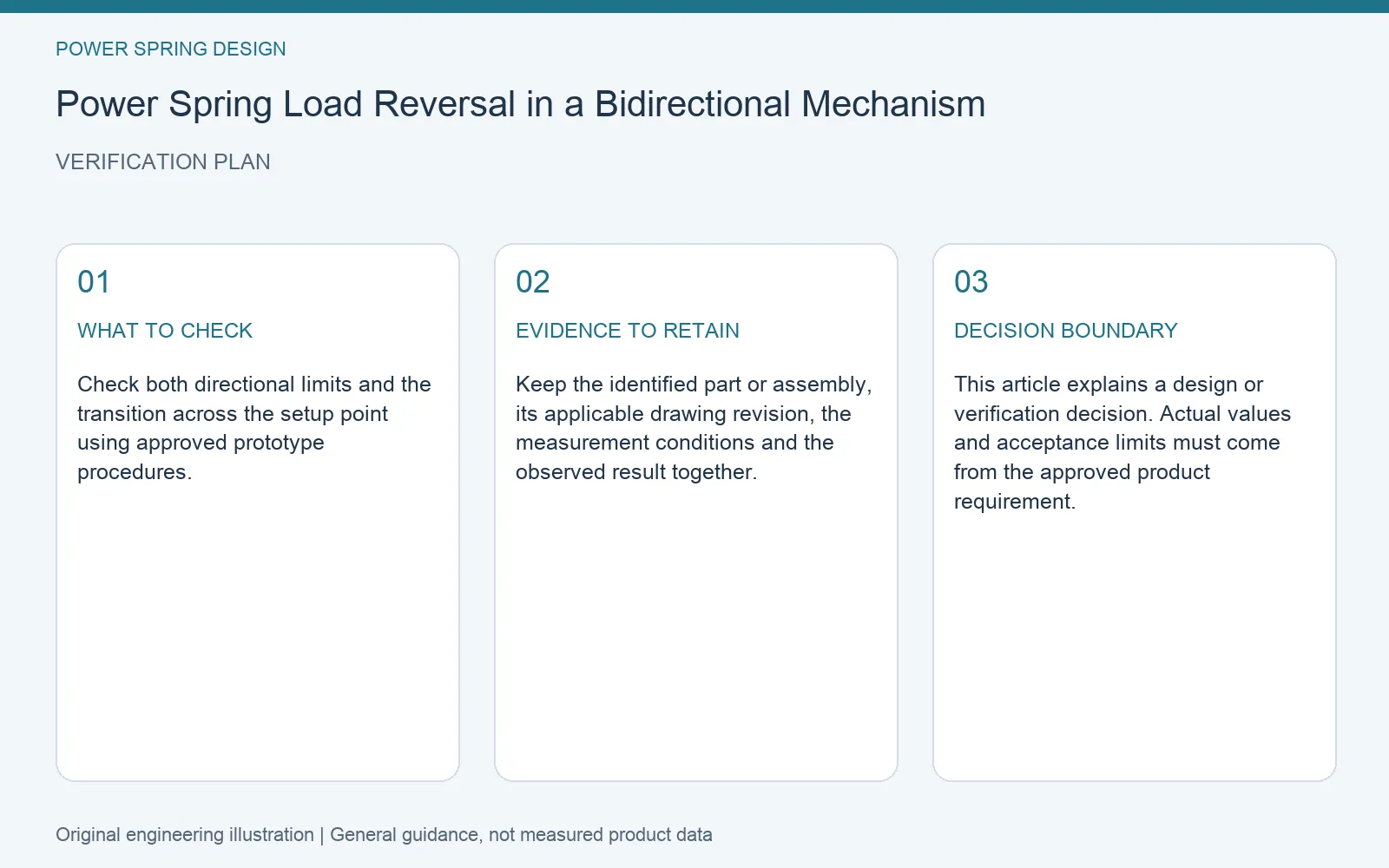Click the 'EVIDENCE TO RETAIN' heading

tap(628, 331)
